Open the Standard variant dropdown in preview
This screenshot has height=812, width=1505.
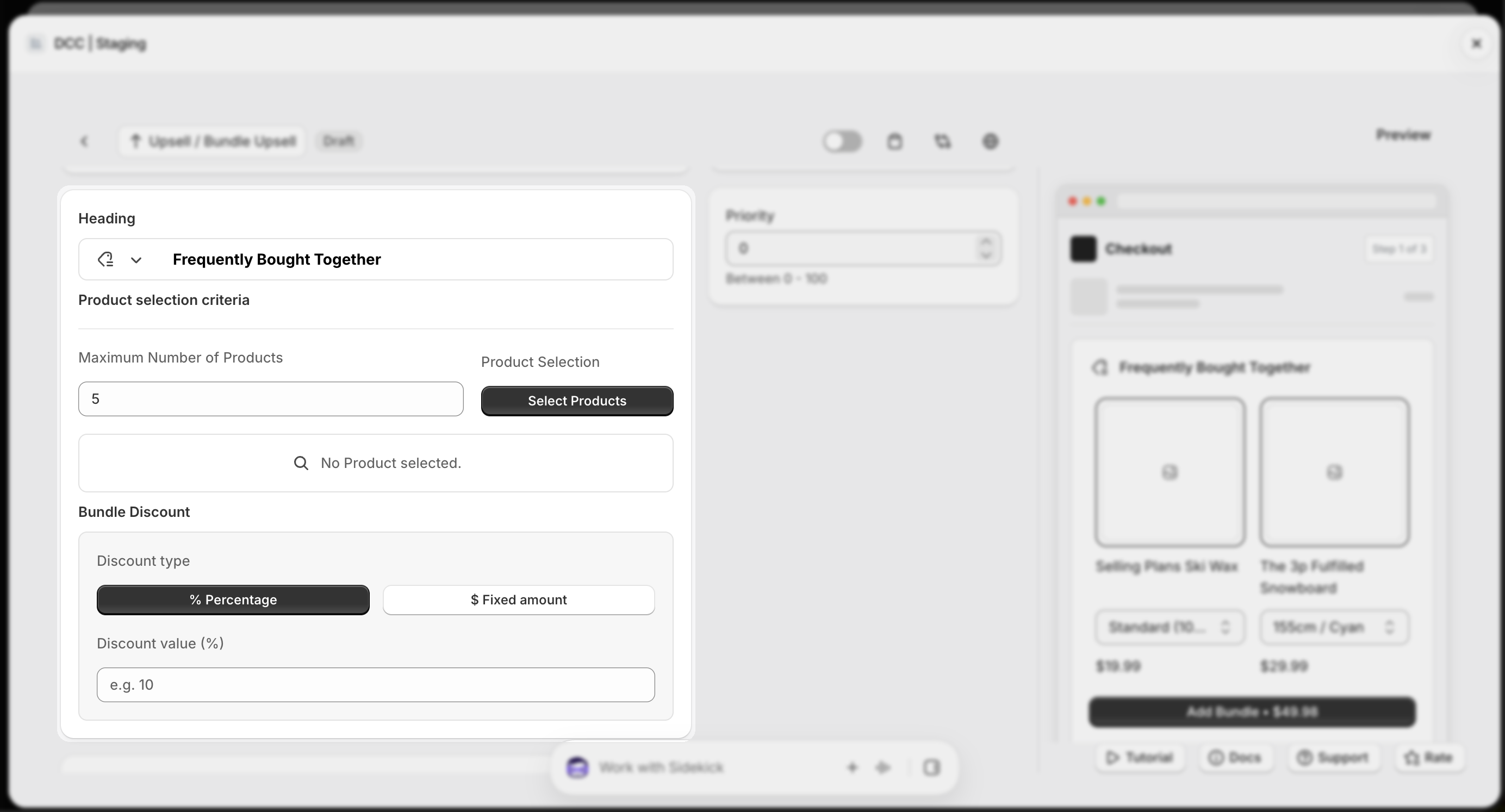(x=1170, y=627)
